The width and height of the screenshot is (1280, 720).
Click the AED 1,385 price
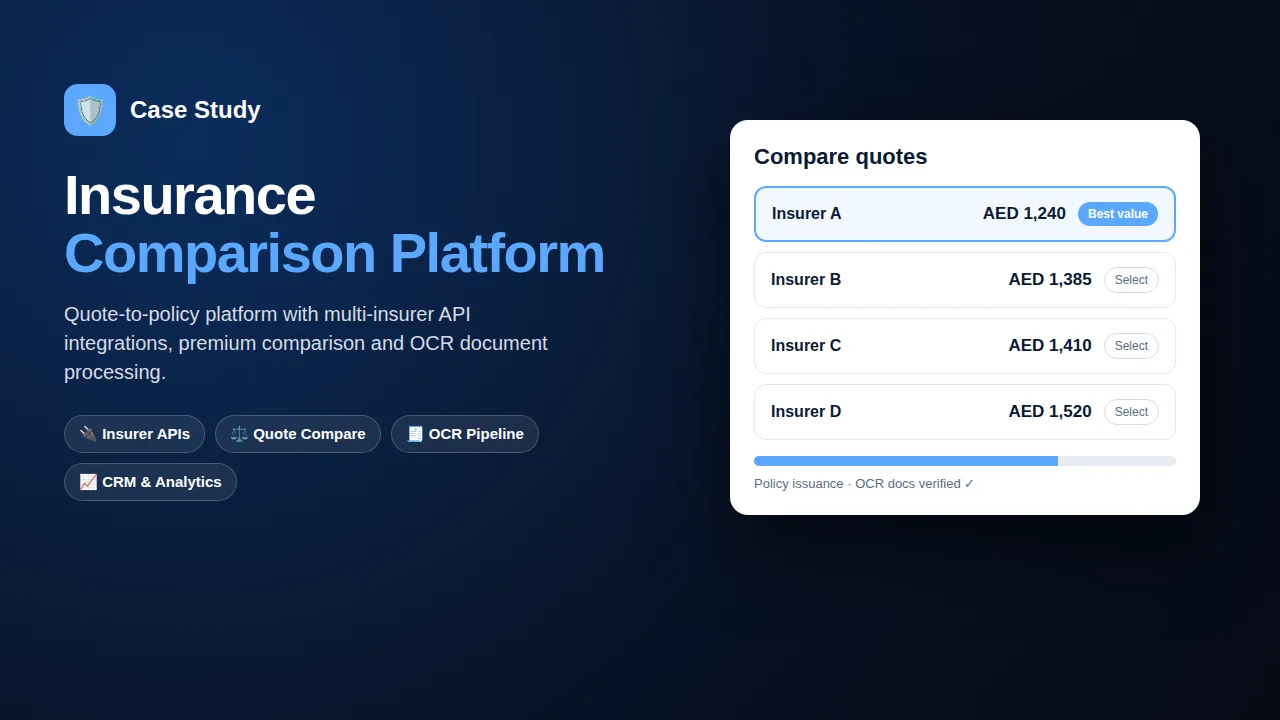pos(1050,280)
